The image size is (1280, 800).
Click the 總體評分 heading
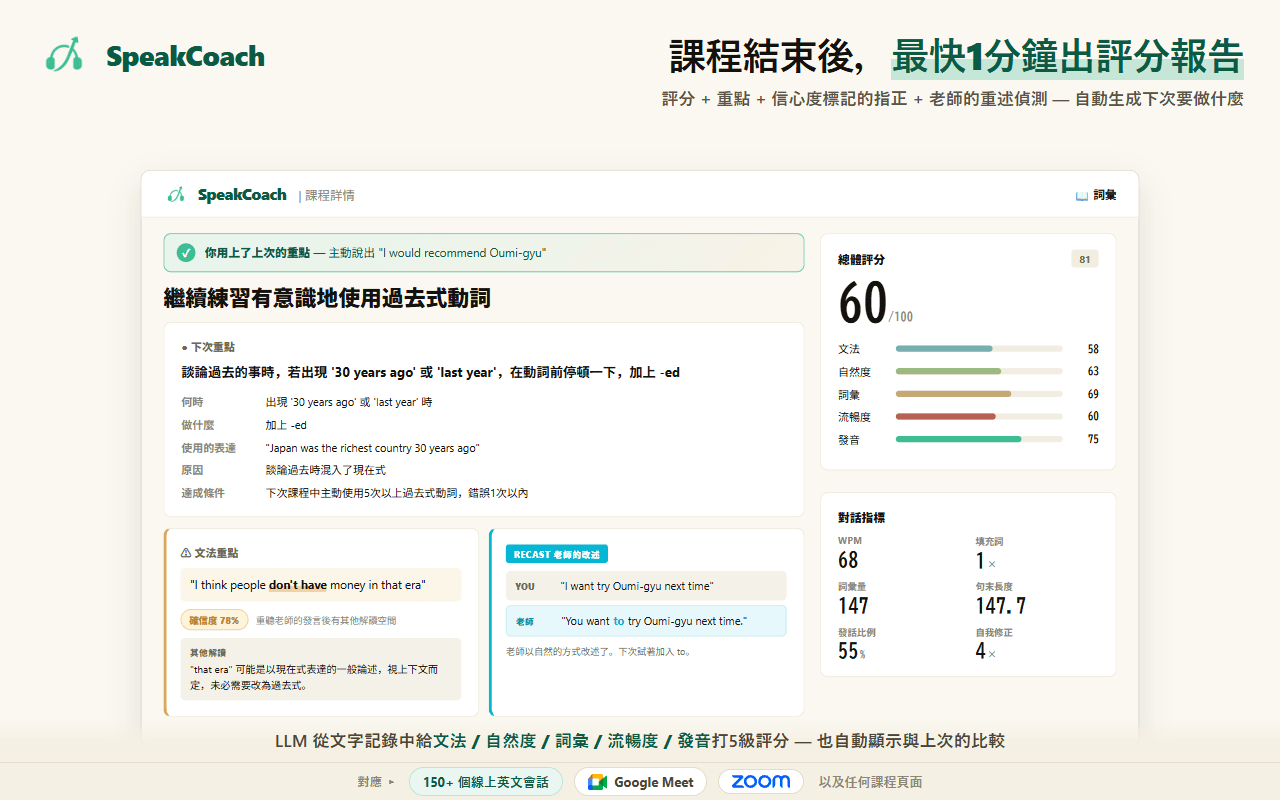[x=861, y=260]
